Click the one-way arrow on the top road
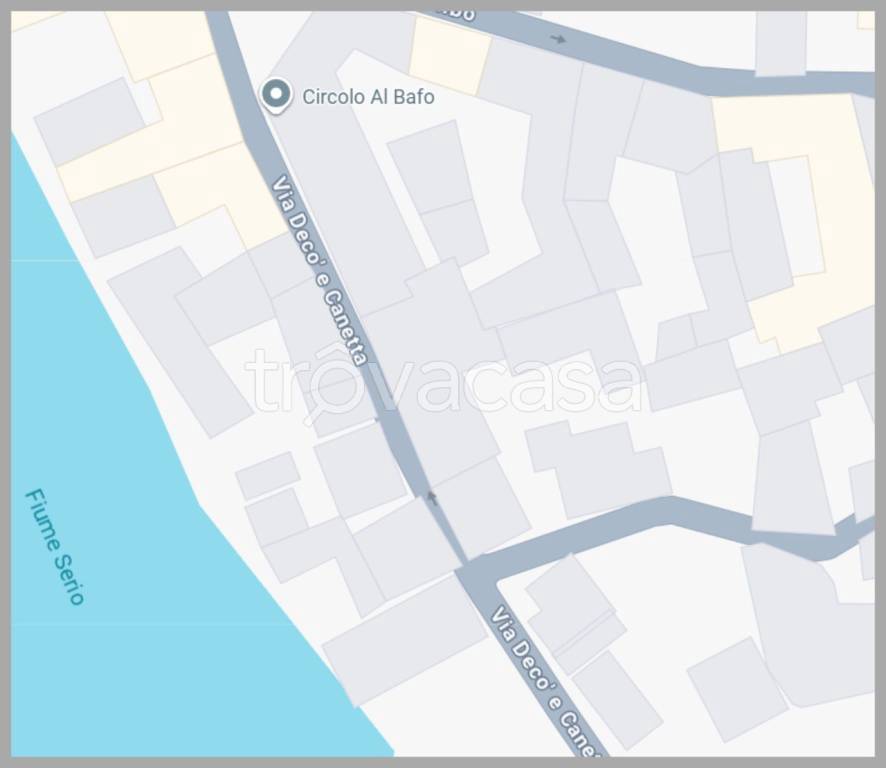 click(558, 39)
